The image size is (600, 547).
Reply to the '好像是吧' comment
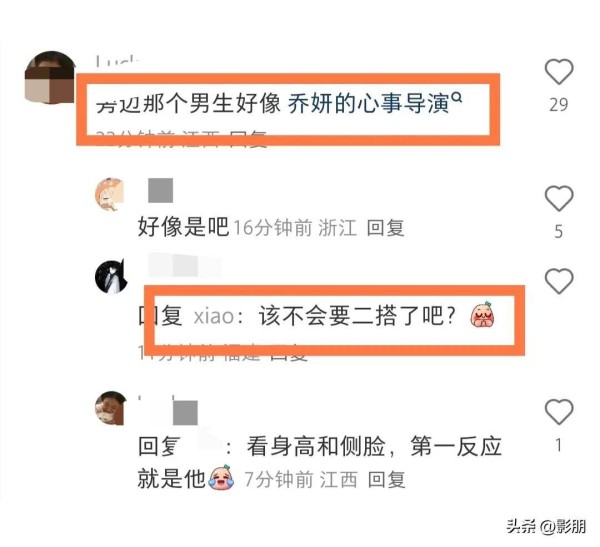click(385, 228)
